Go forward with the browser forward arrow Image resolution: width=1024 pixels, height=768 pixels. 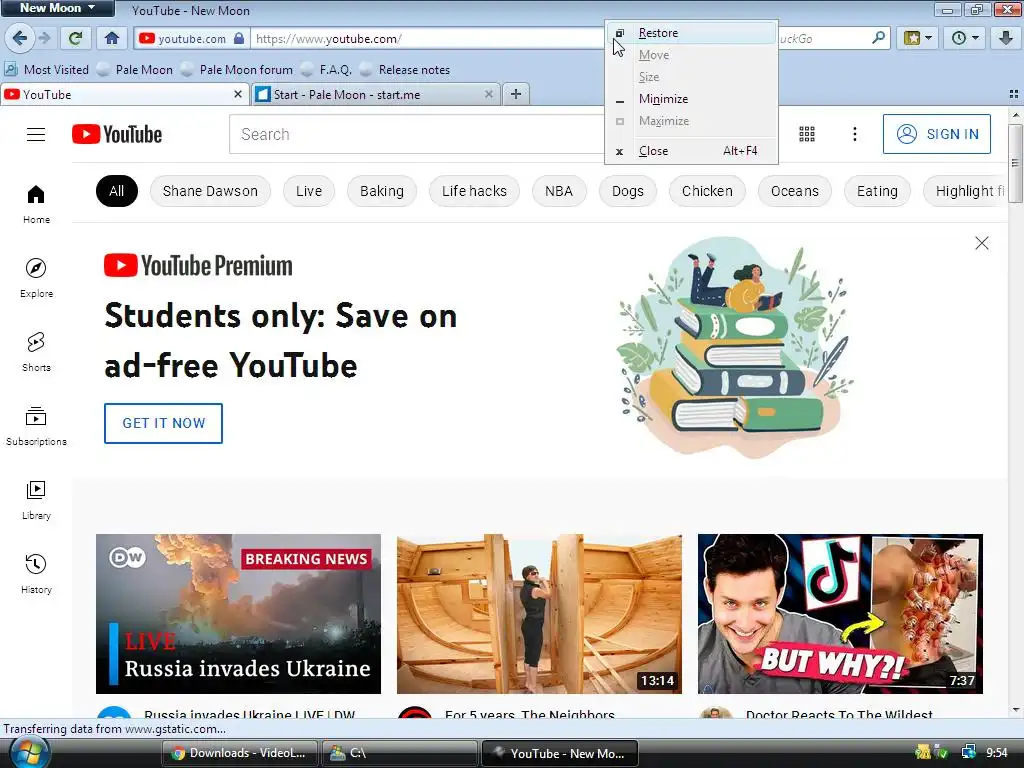pos(44,39)
